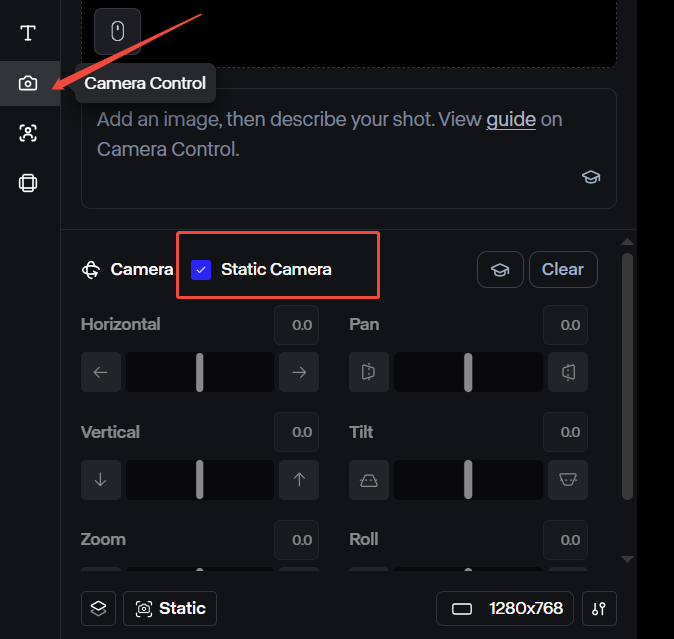This screenshot has height=639, width=674.
Task: Open camera tutorial icon beside Clear
Action: [500, 269]
